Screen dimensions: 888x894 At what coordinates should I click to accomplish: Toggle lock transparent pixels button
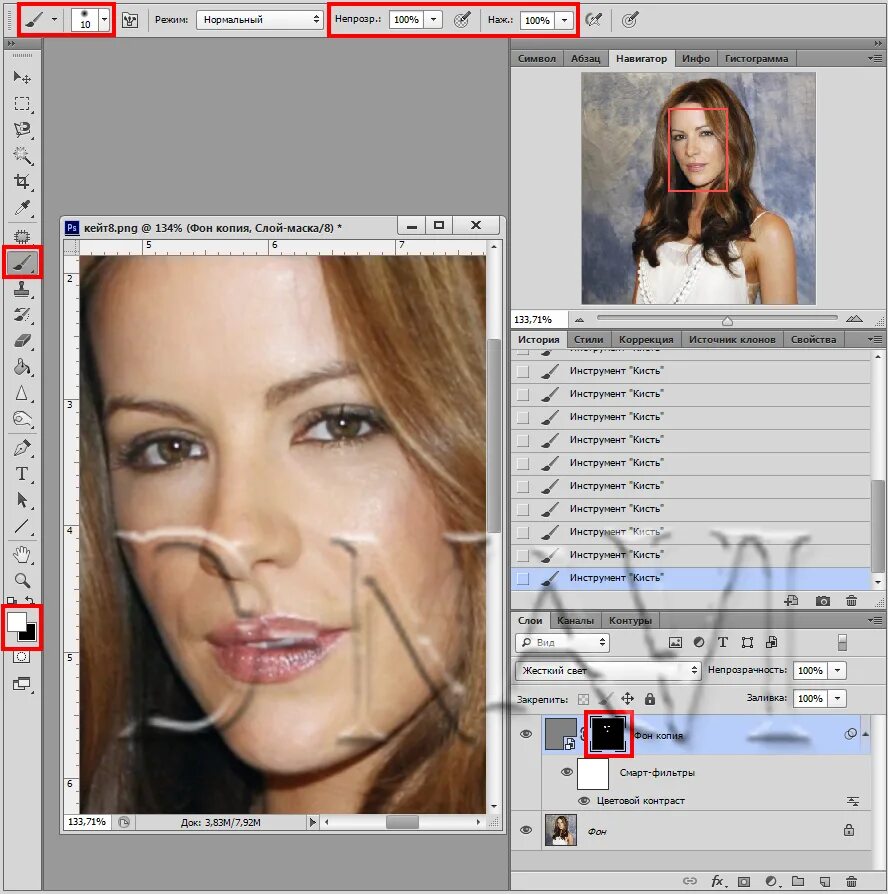point(583,699)
